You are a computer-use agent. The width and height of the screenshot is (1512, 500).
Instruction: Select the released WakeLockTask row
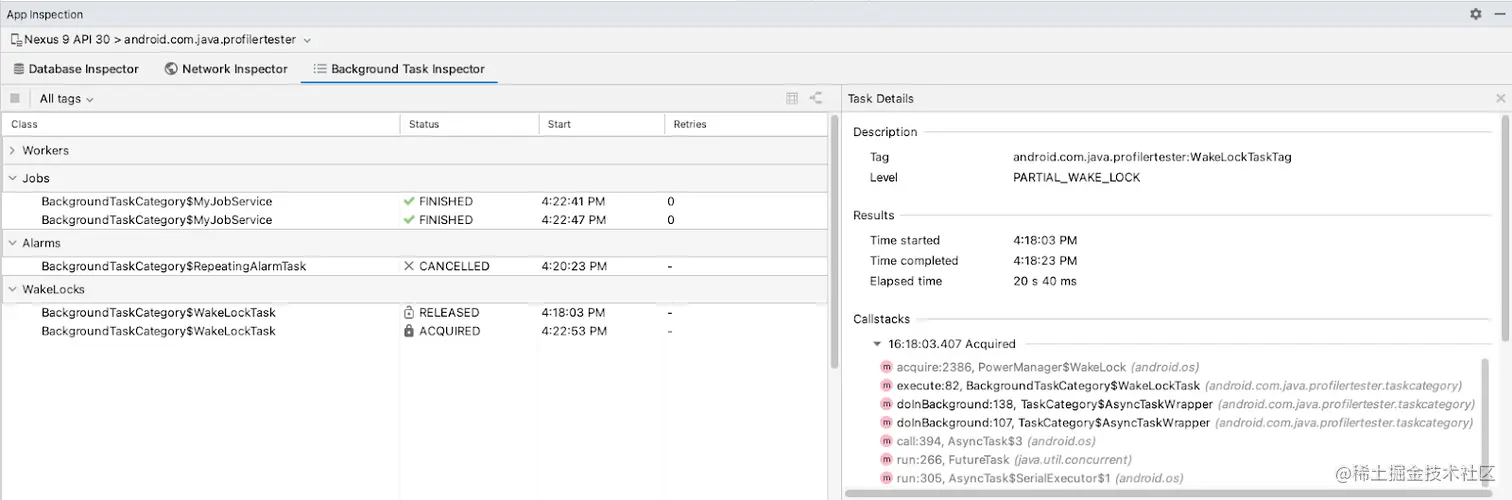(414, 312)
